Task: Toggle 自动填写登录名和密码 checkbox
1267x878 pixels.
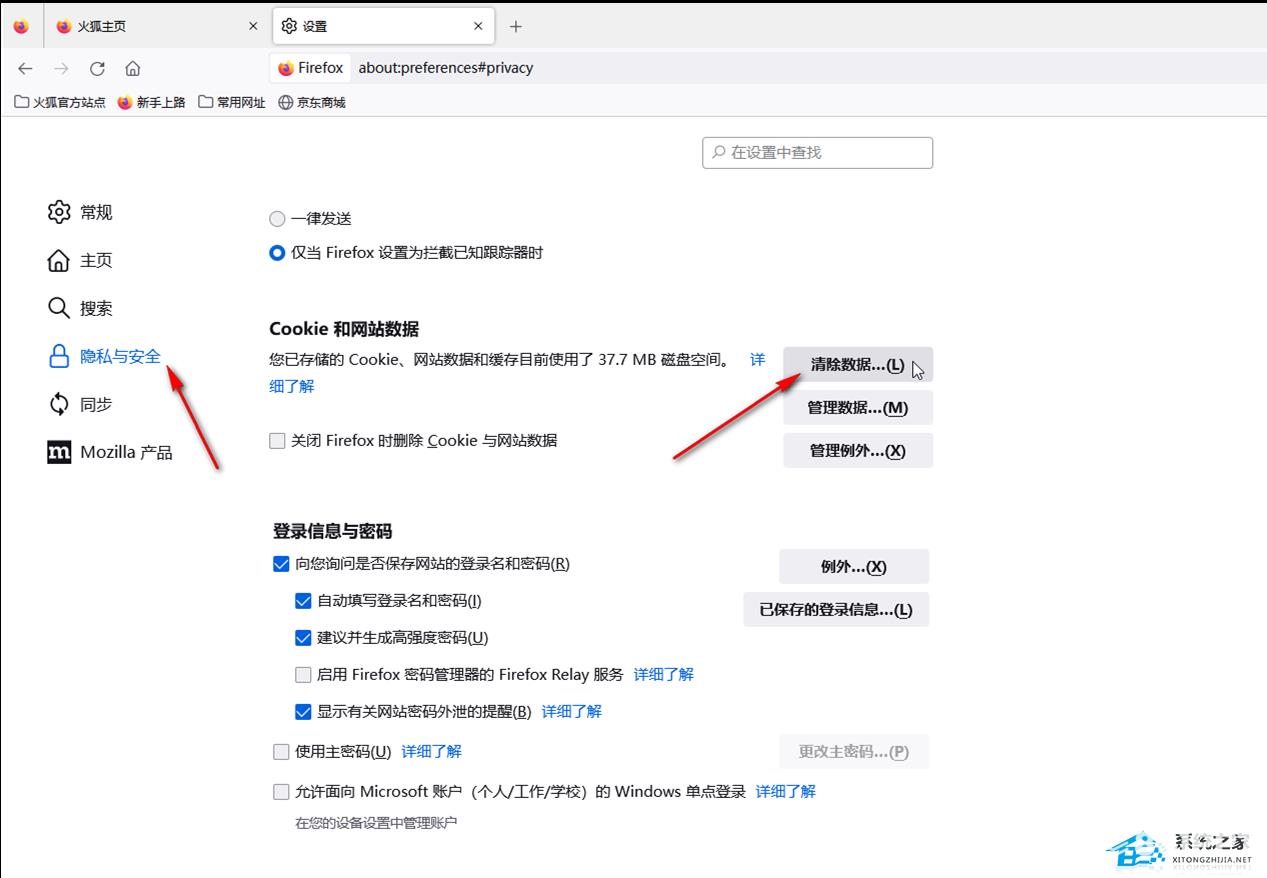Action: (x=303, y=601)
